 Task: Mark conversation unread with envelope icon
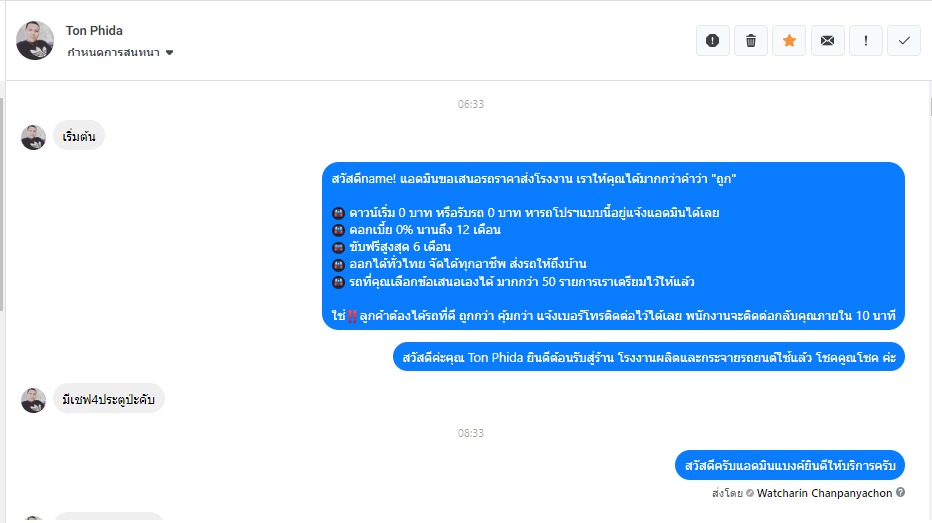pos(827,40)
